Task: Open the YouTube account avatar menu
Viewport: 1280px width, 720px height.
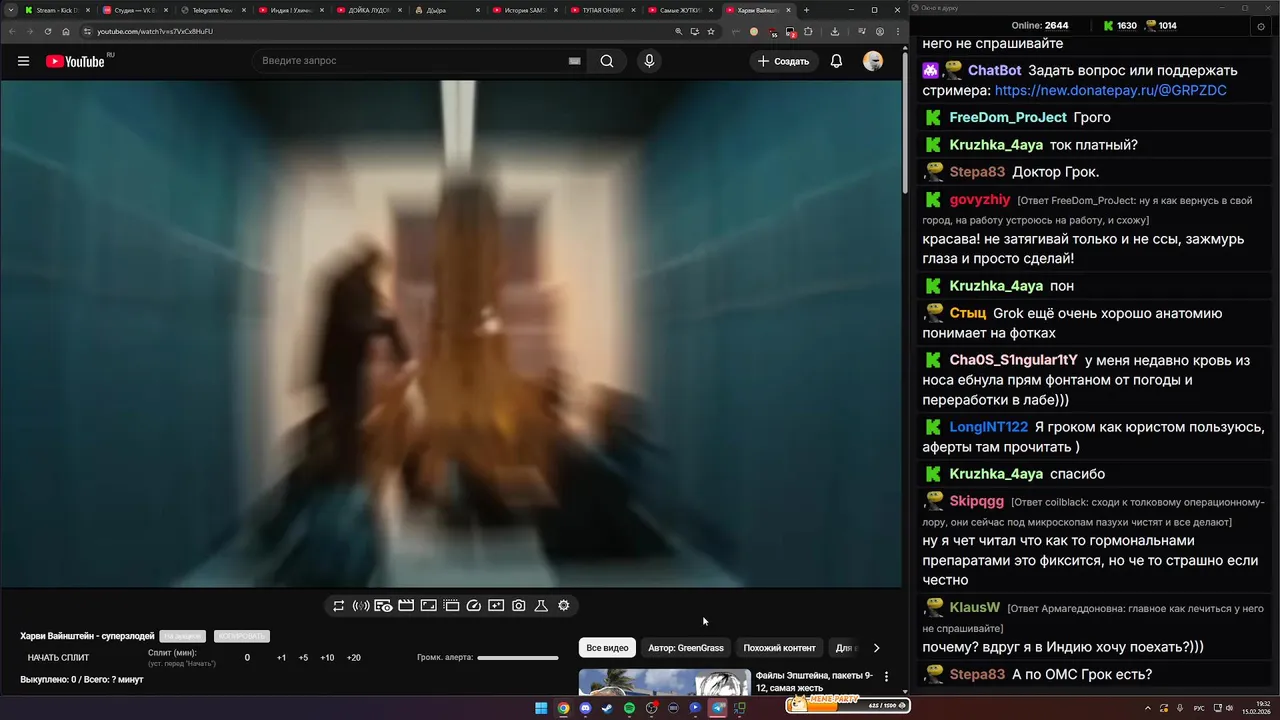Action: [x=873, y=61]
